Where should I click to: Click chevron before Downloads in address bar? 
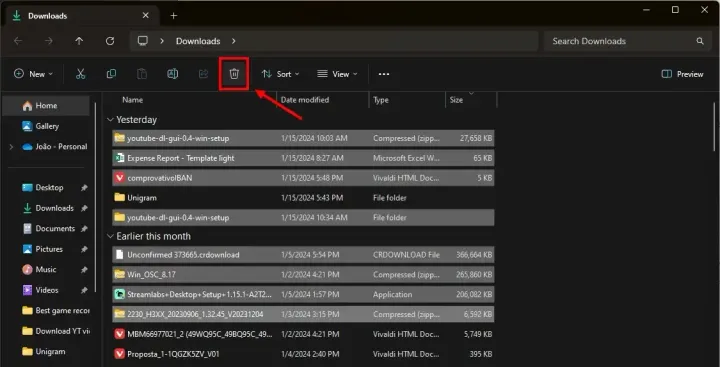(162, 41)
